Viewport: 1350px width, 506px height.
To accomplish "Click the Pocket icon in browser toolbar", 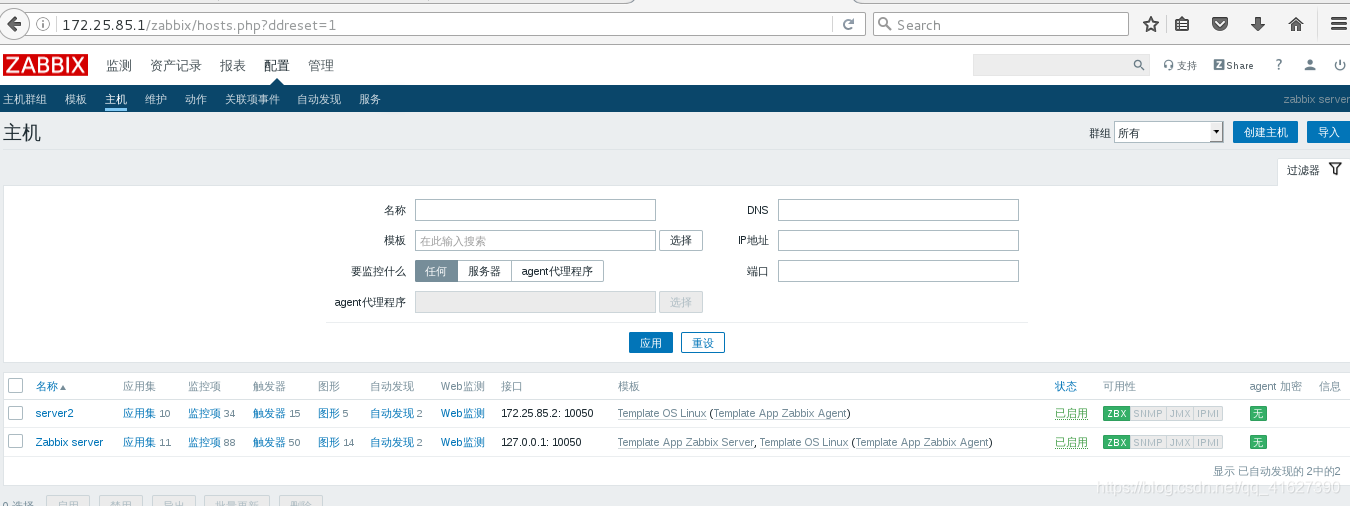I will click(x=1220, y=24).
